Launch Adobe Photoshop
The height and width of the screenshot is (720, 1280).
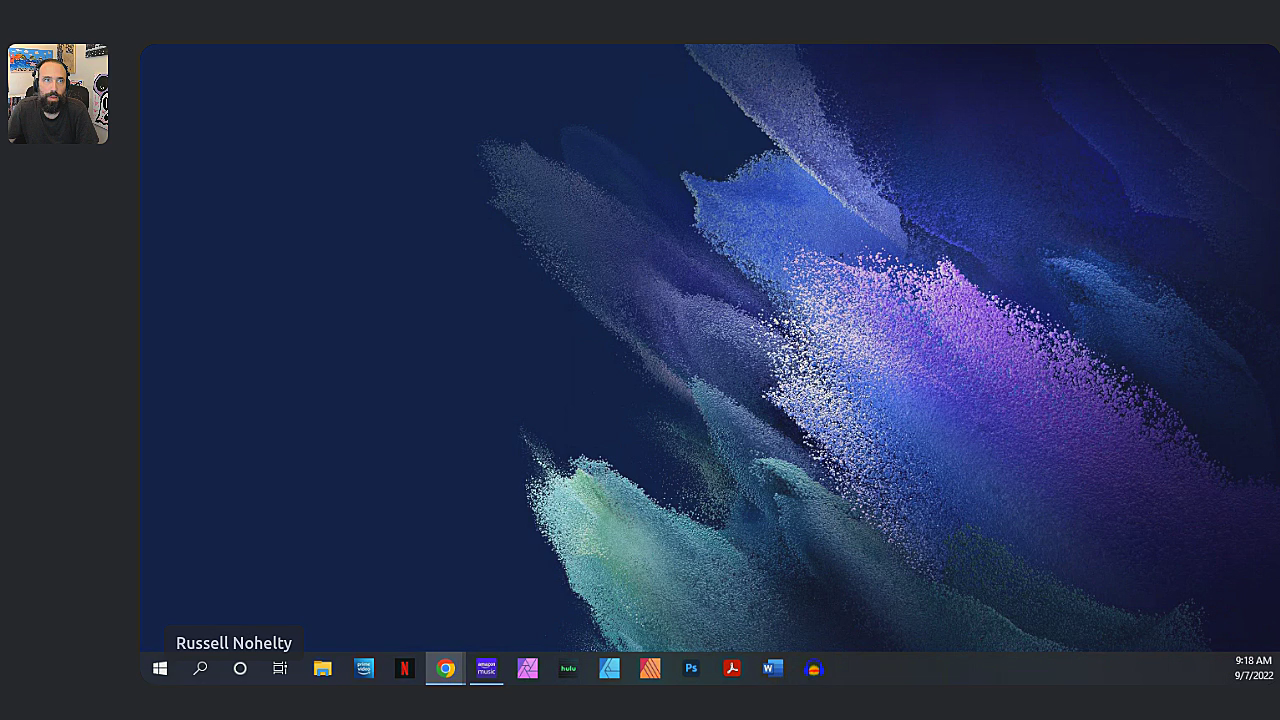pos(691,668)
